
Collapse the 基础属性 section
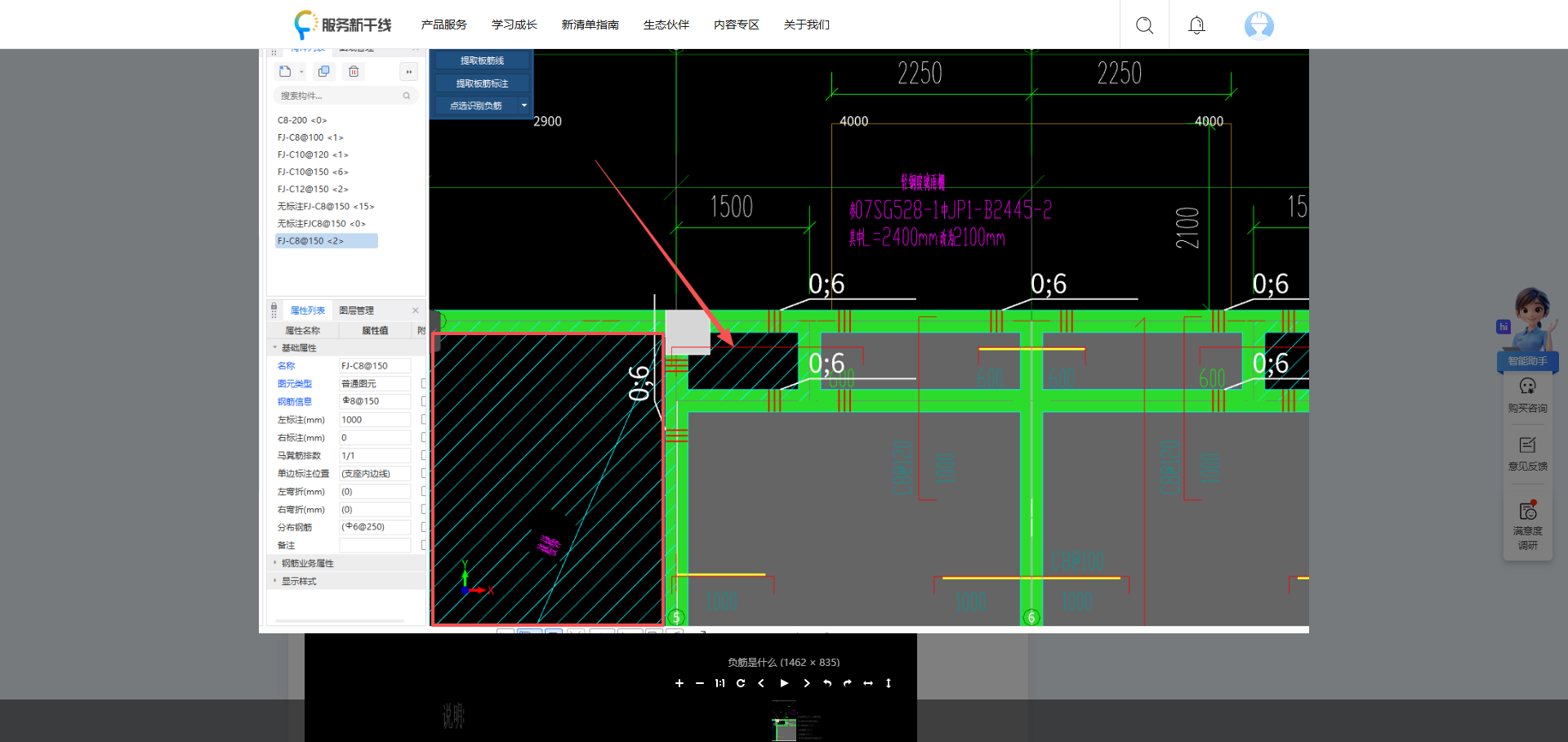275,348
